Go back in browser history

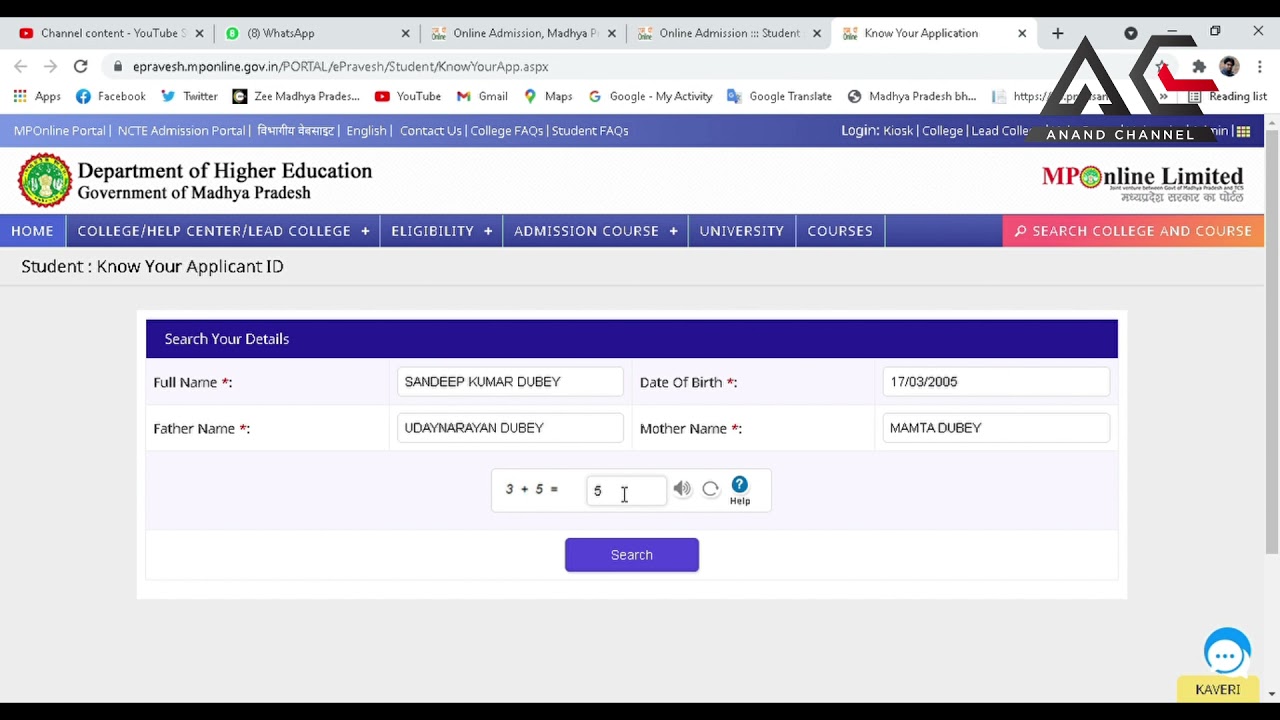(21, 66)
